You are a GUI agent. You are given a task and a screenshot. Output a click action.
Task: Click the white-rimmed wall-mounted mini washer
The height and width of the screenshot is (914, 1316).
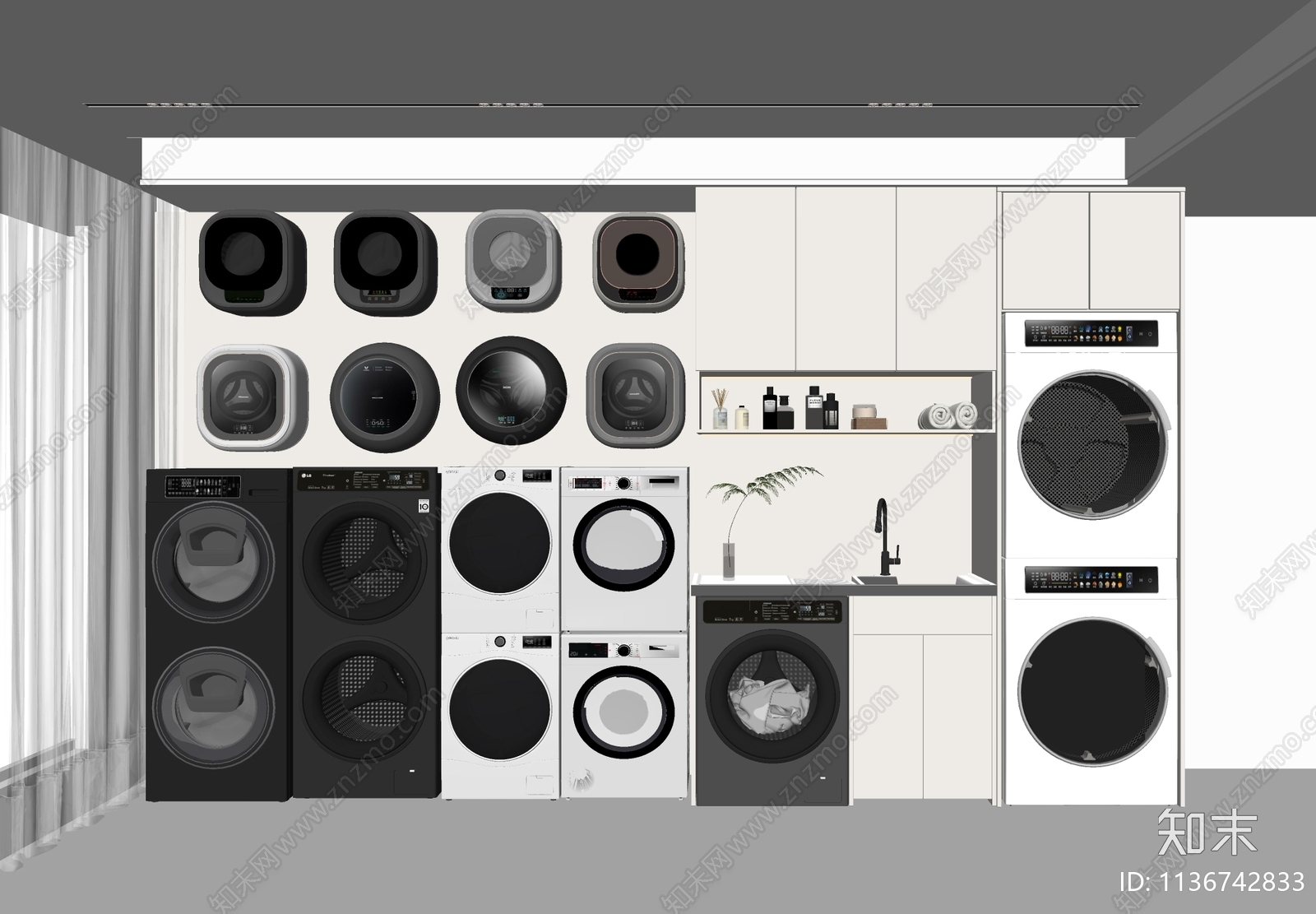point(253,397)
